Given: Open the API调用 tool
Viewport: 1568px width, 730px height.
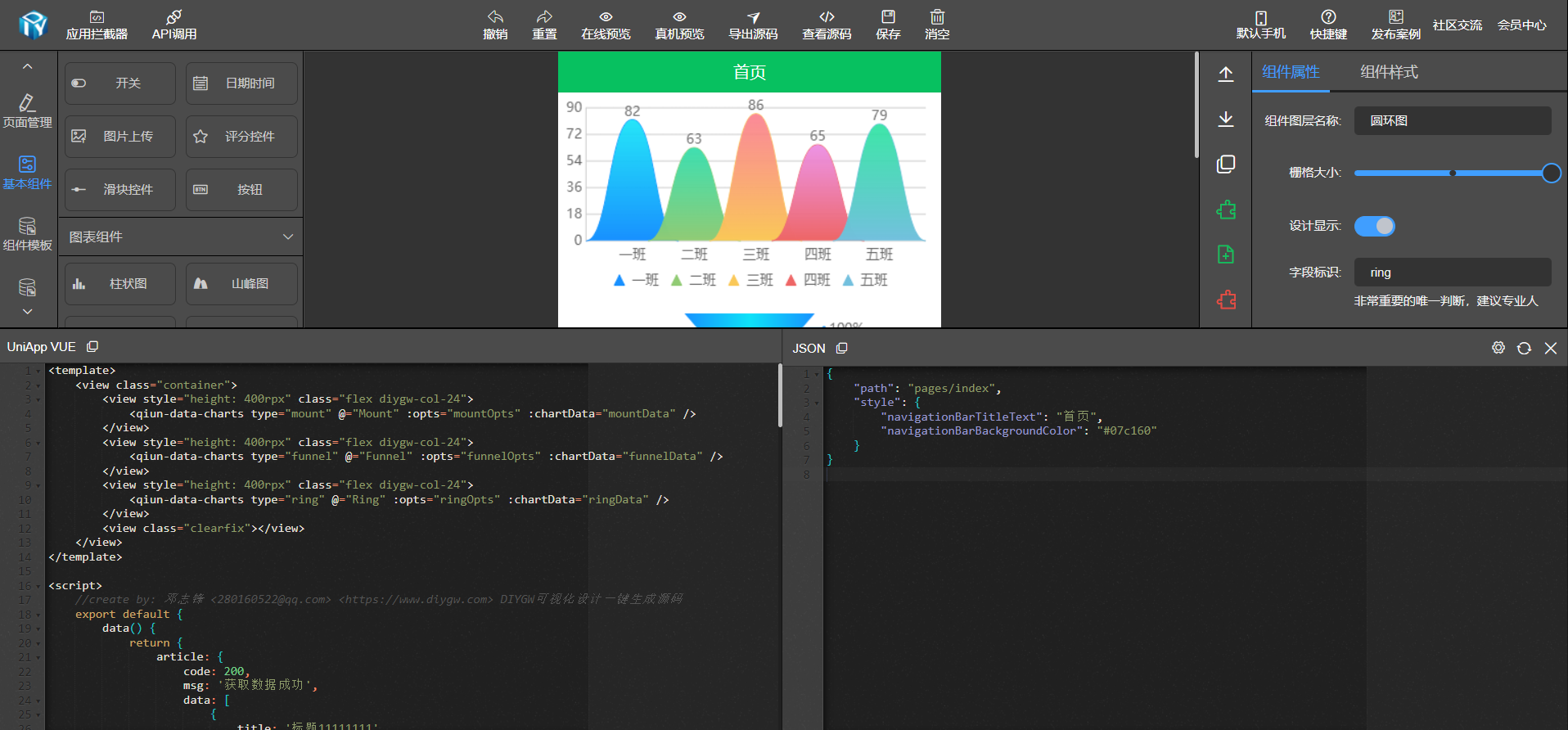Looking at the screenshot, I should (173, 25).
